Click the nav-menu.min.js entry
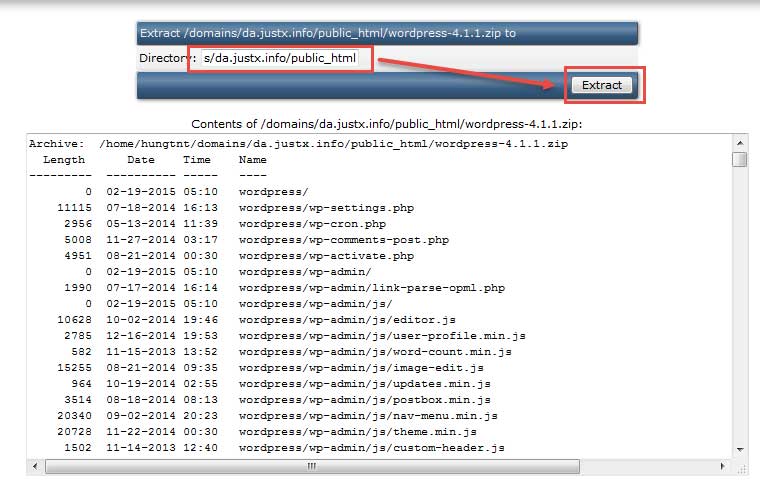760x482 pixels. pos(368,416)
